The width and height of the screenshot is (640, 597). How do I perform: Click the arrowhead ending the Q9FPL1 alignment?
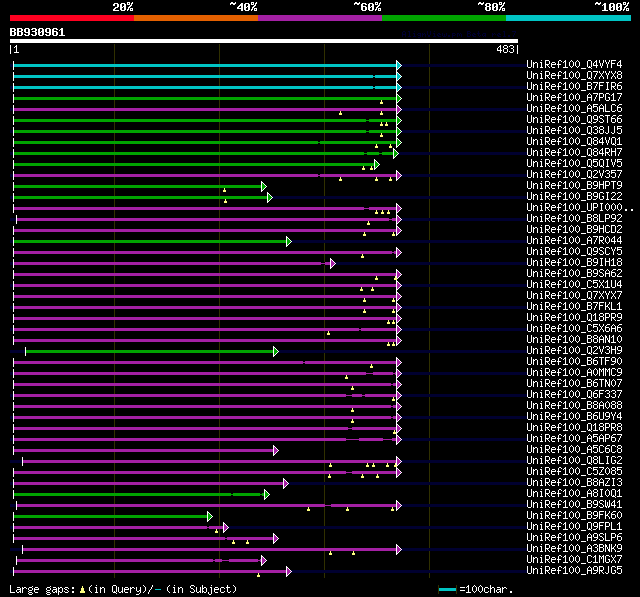click(x=226, y=528)
